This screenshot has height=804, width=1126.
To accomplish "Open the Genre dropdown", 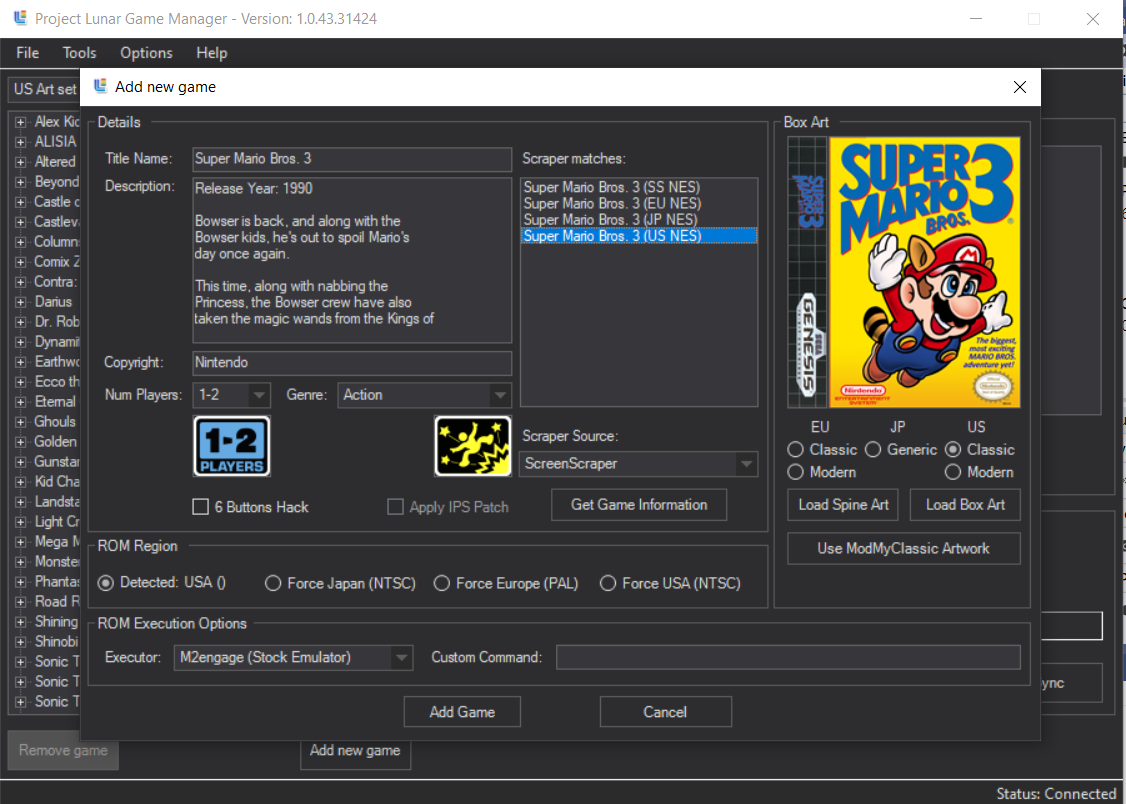I will click(x=500, y=395).
